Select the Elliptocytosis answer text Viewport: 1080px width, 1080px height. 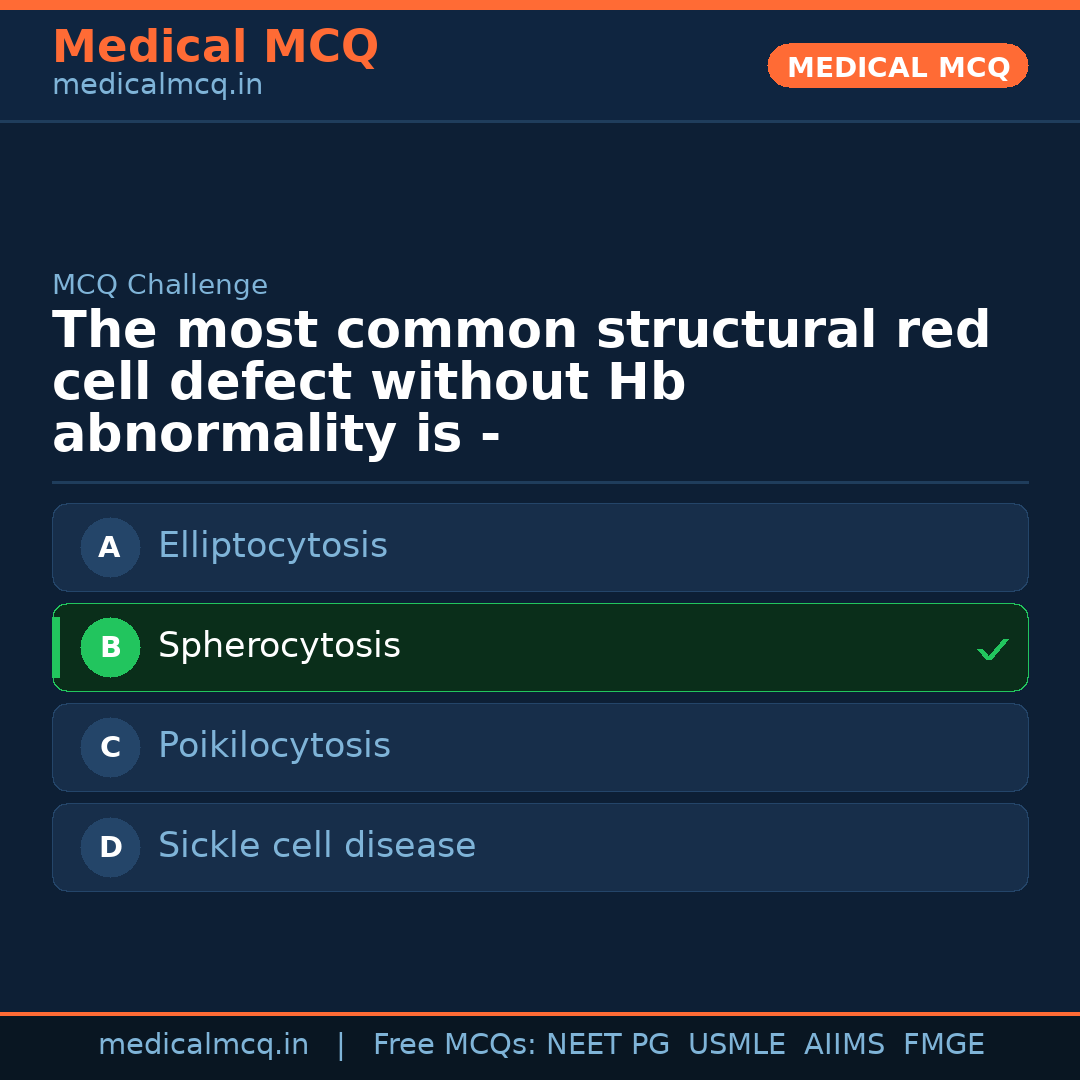(x=272, y=546)
